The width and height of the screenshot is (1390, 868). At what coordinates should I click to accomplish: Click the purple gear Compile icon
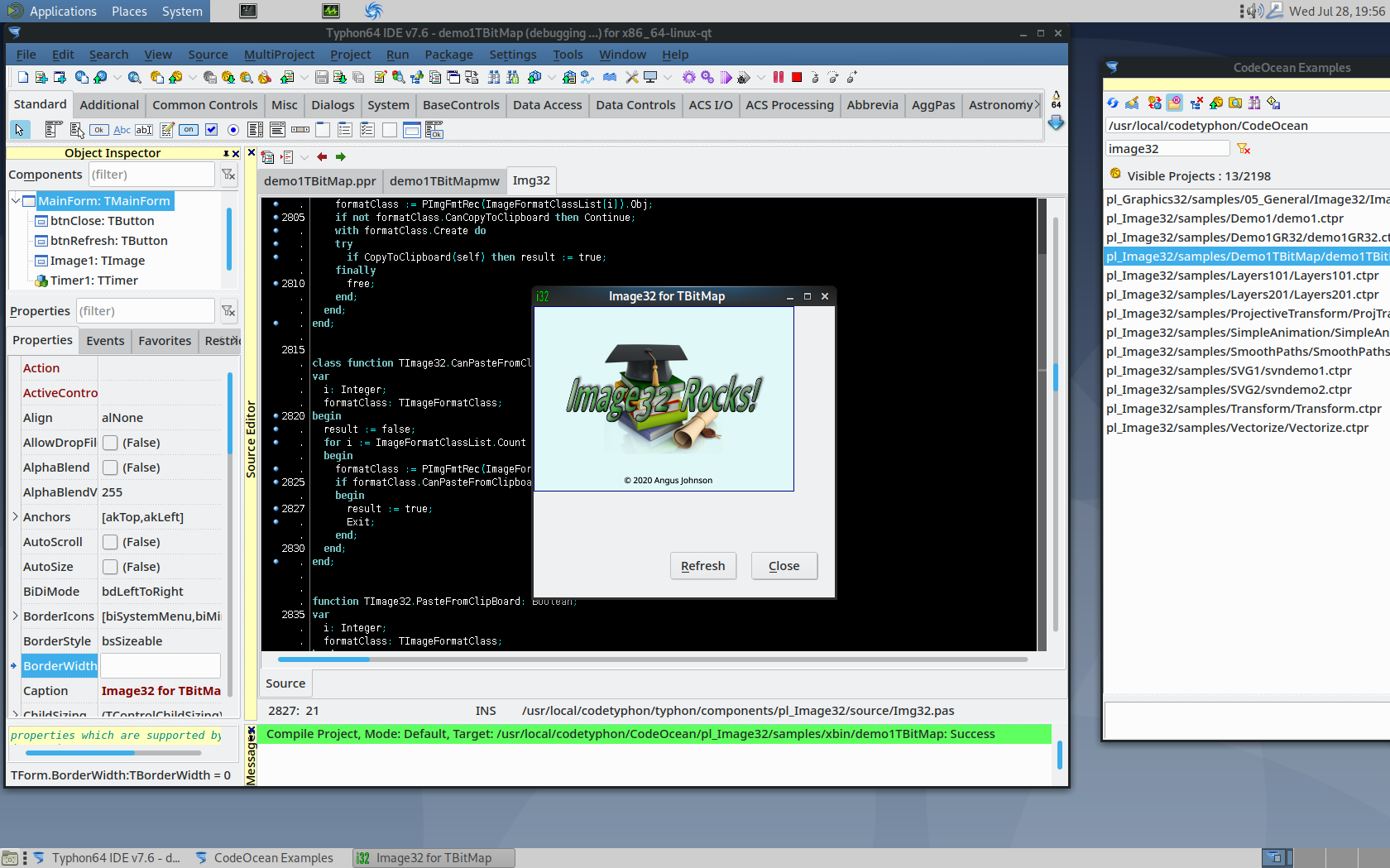point(689,77)
